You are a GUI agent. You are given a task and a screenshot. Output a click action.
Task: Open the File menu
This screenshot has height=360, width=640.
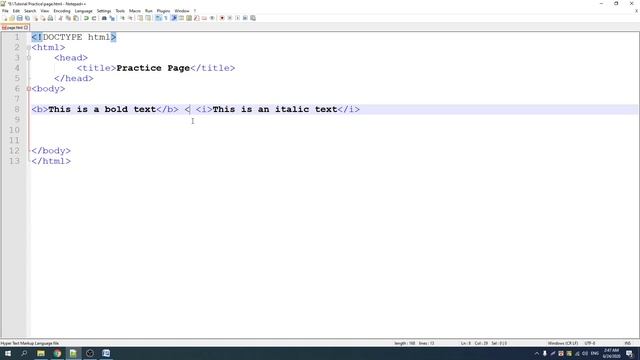coord(5,11)
